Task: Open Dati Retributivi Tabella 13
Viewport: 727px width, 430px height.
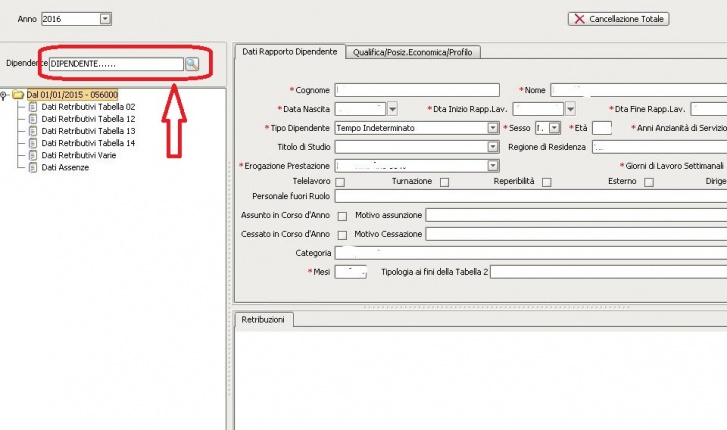Action: [88, 131]
